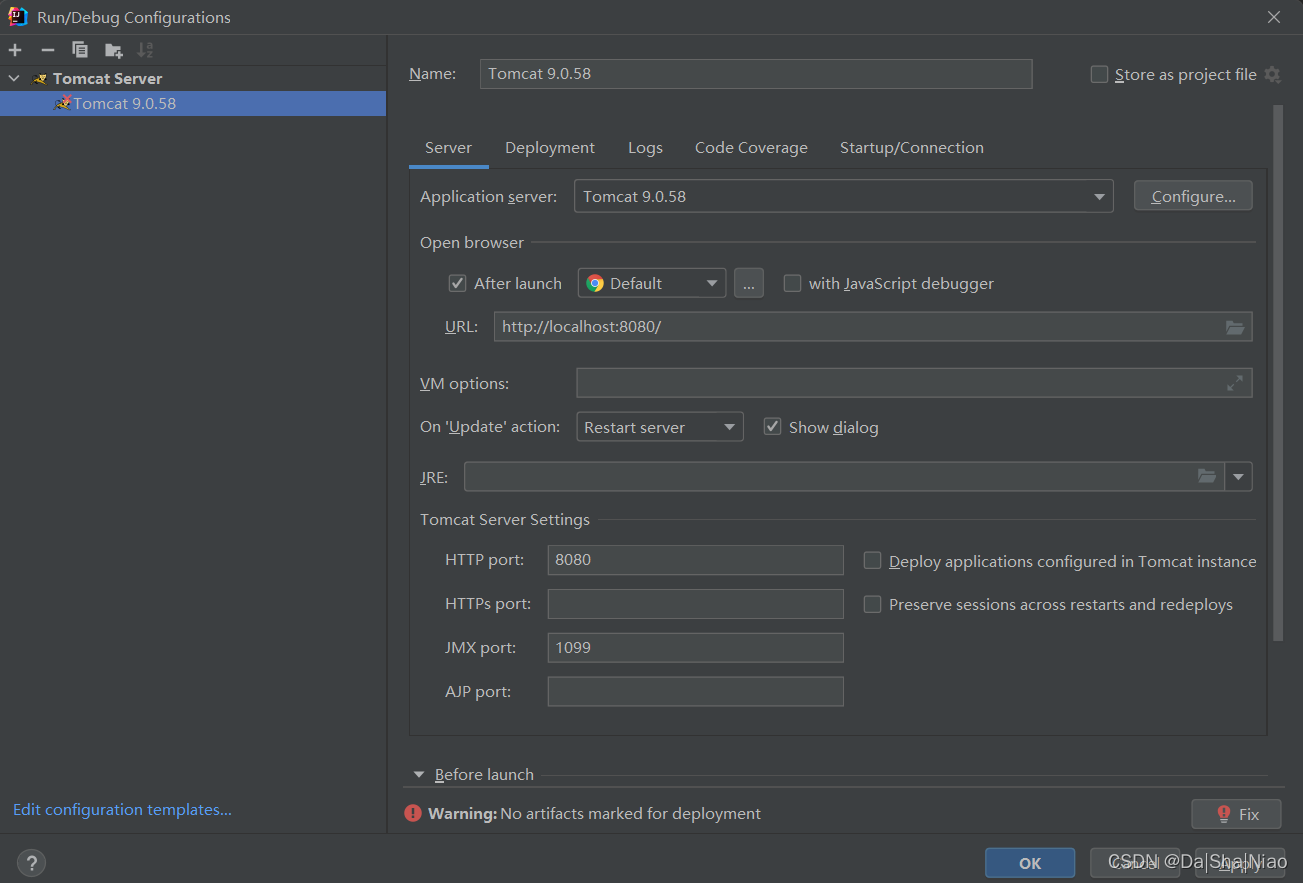Enable Store as project file checkbox
The height and width of the screenshot is (883, 1303).
1099,74
